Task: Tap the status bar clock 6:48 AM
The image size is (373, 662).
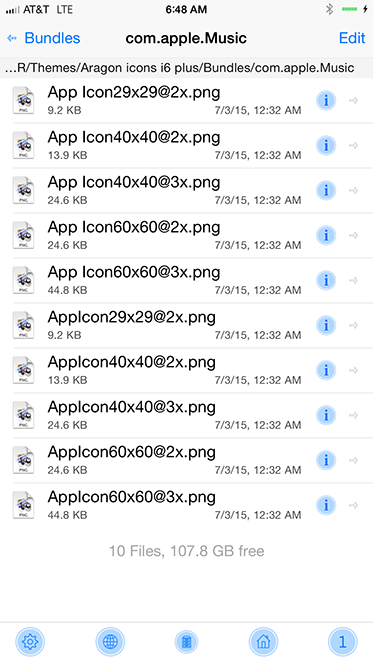Action: 186,9
